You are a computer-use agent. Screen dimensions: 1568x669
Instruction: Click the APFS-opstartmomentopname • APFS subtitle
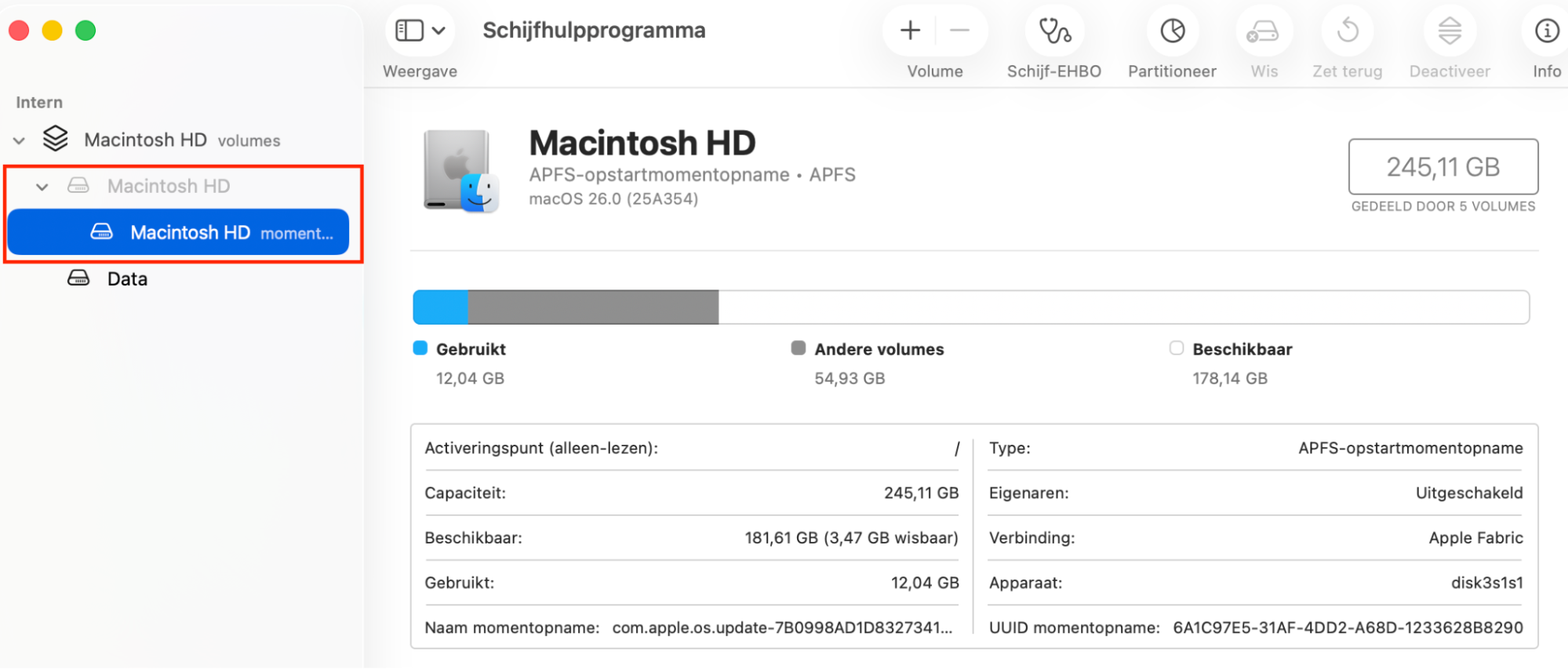[x=692, y=175]
